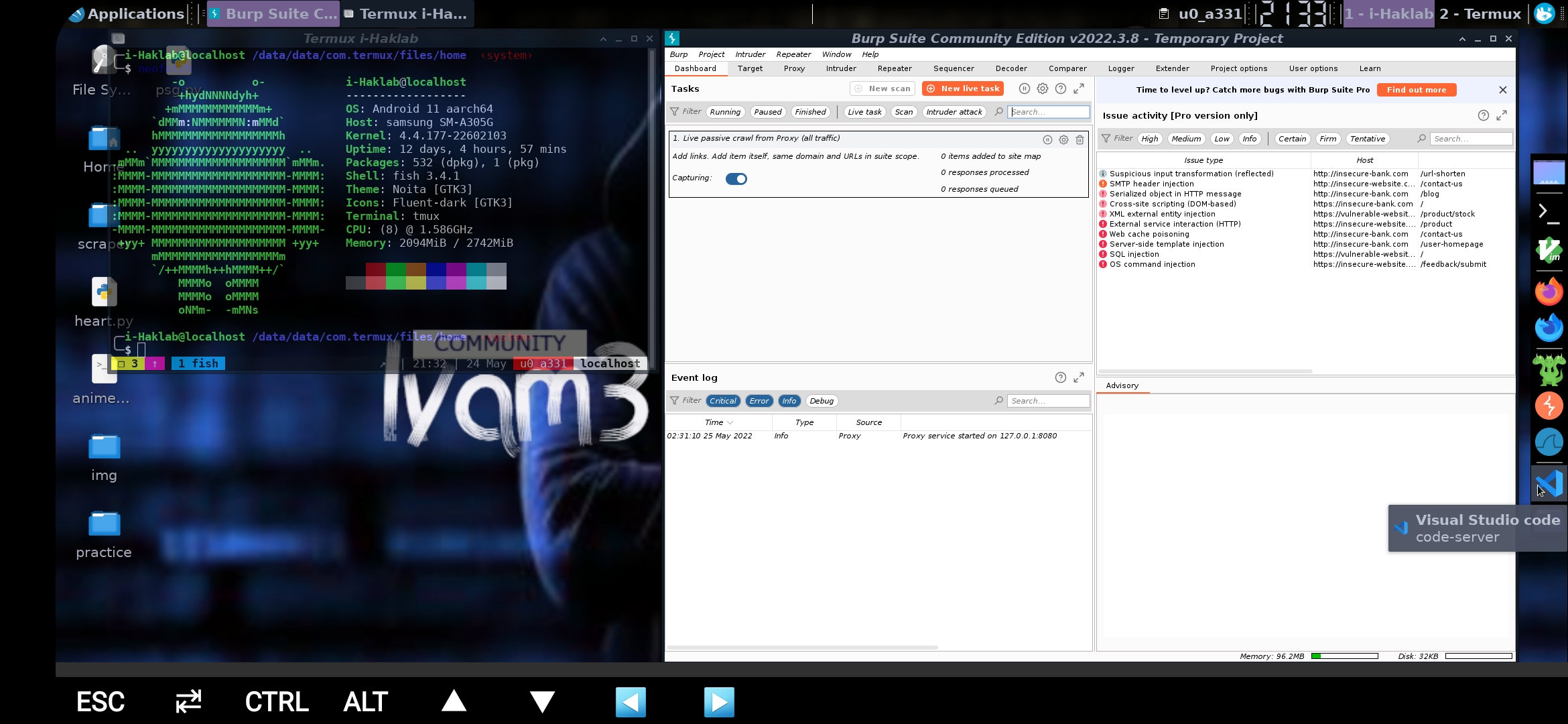This screenshot has width=1568, height=724.
Task: Open settings of Live passive crawl task
Action: (x=1063, y=139)
